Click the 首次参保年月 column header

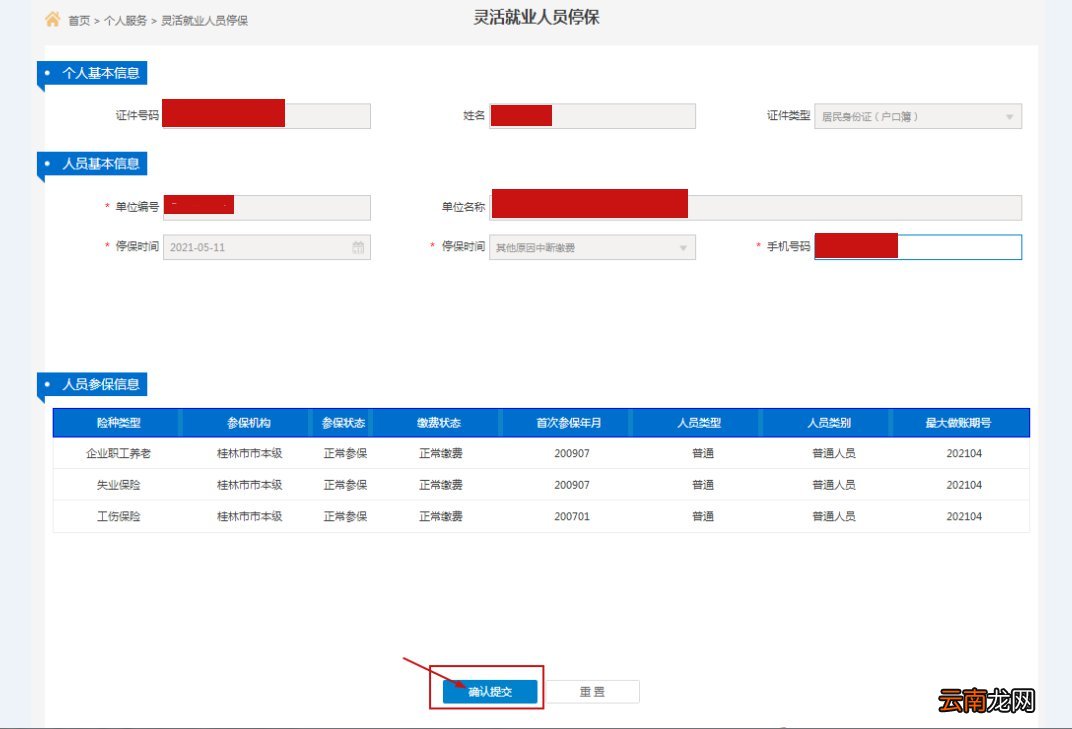pos(569,423)
